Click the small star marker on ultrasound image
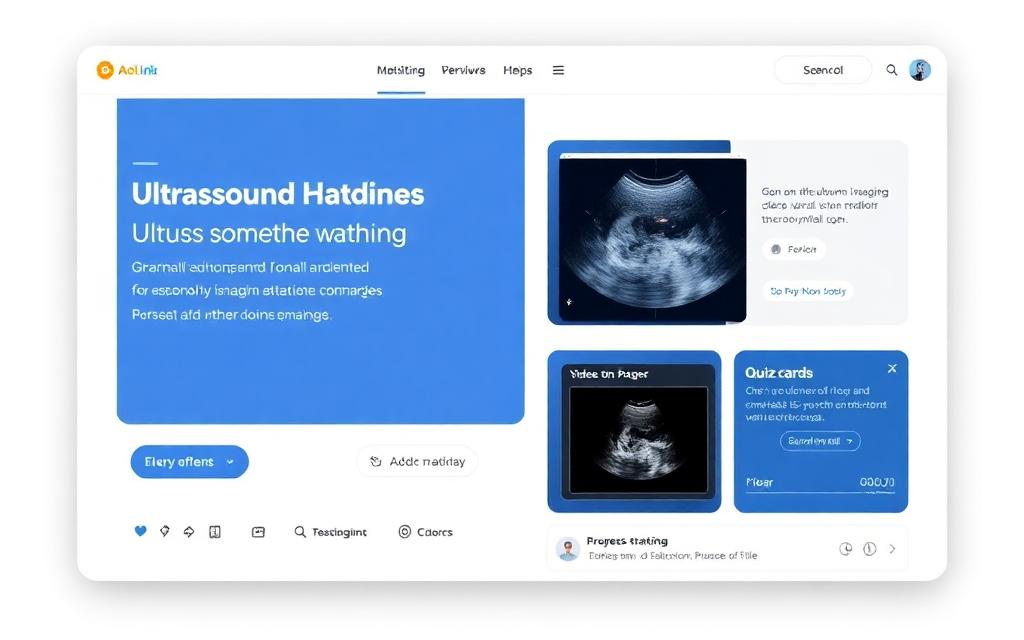 (x=569, y=302)
